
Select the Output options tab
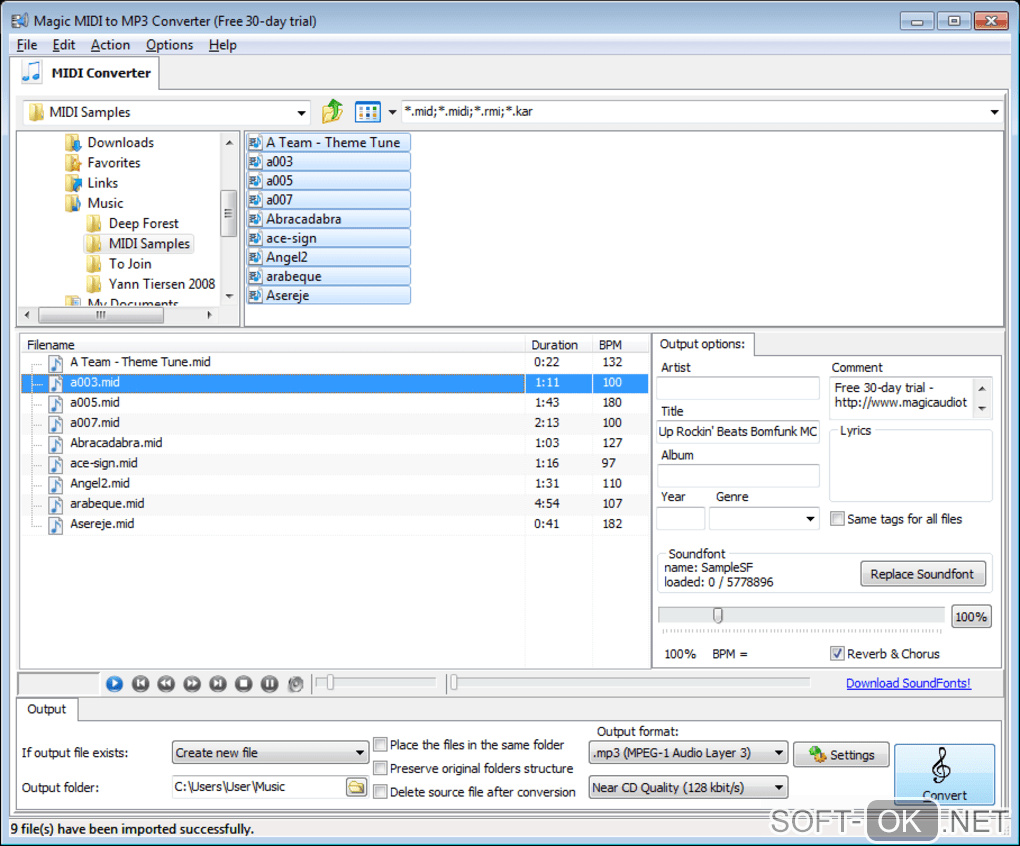[x=703, y=344]
